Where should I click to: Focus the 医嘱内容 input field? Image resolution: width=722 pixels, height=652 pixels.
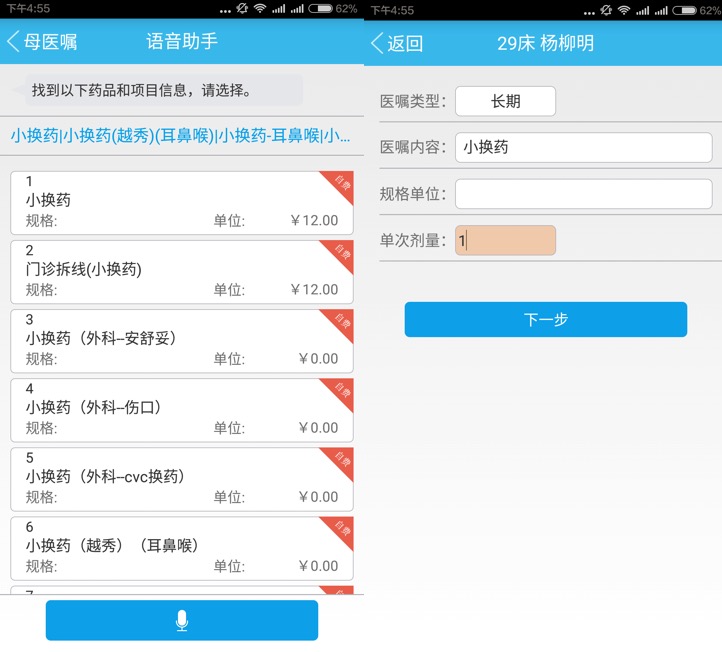coord(583,147)
